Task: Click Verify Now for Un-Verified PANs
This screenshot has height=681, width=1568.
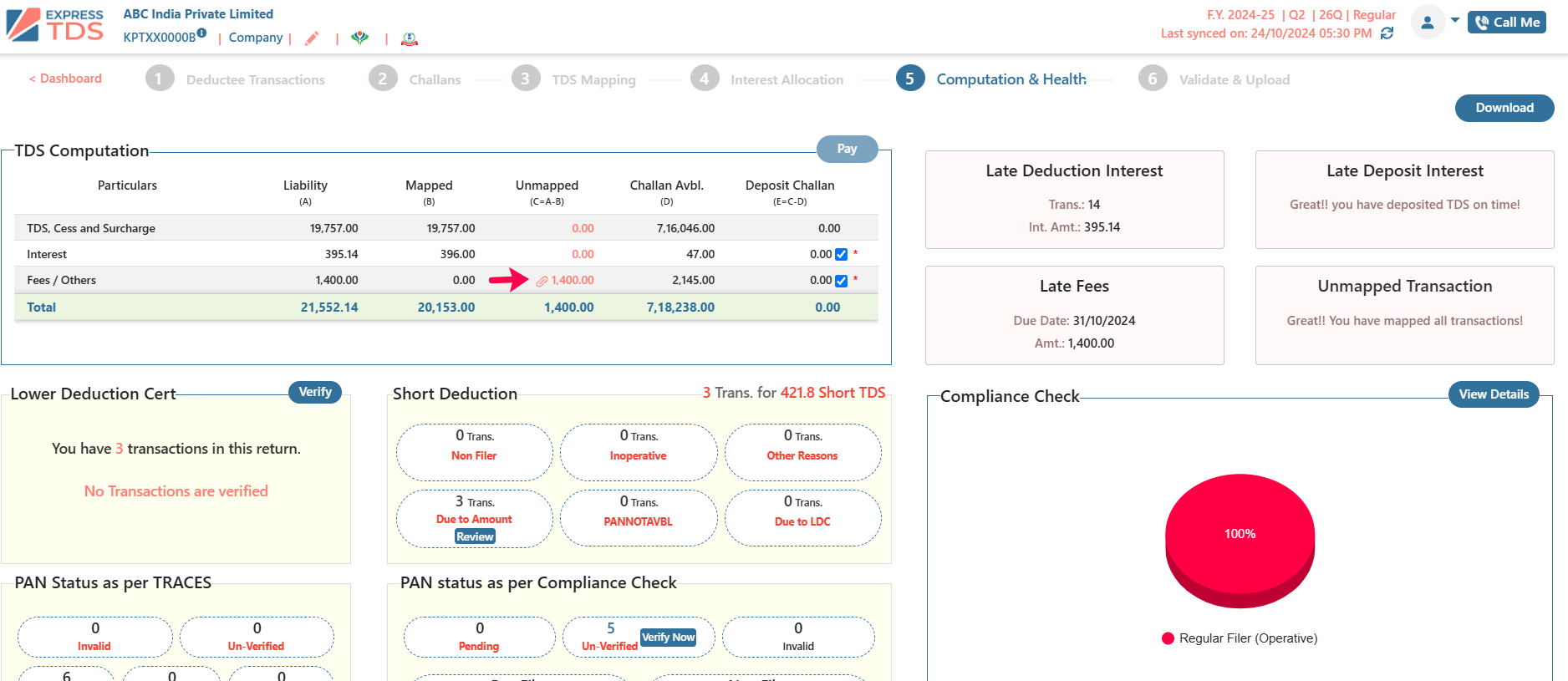Action: coord(669,638)
